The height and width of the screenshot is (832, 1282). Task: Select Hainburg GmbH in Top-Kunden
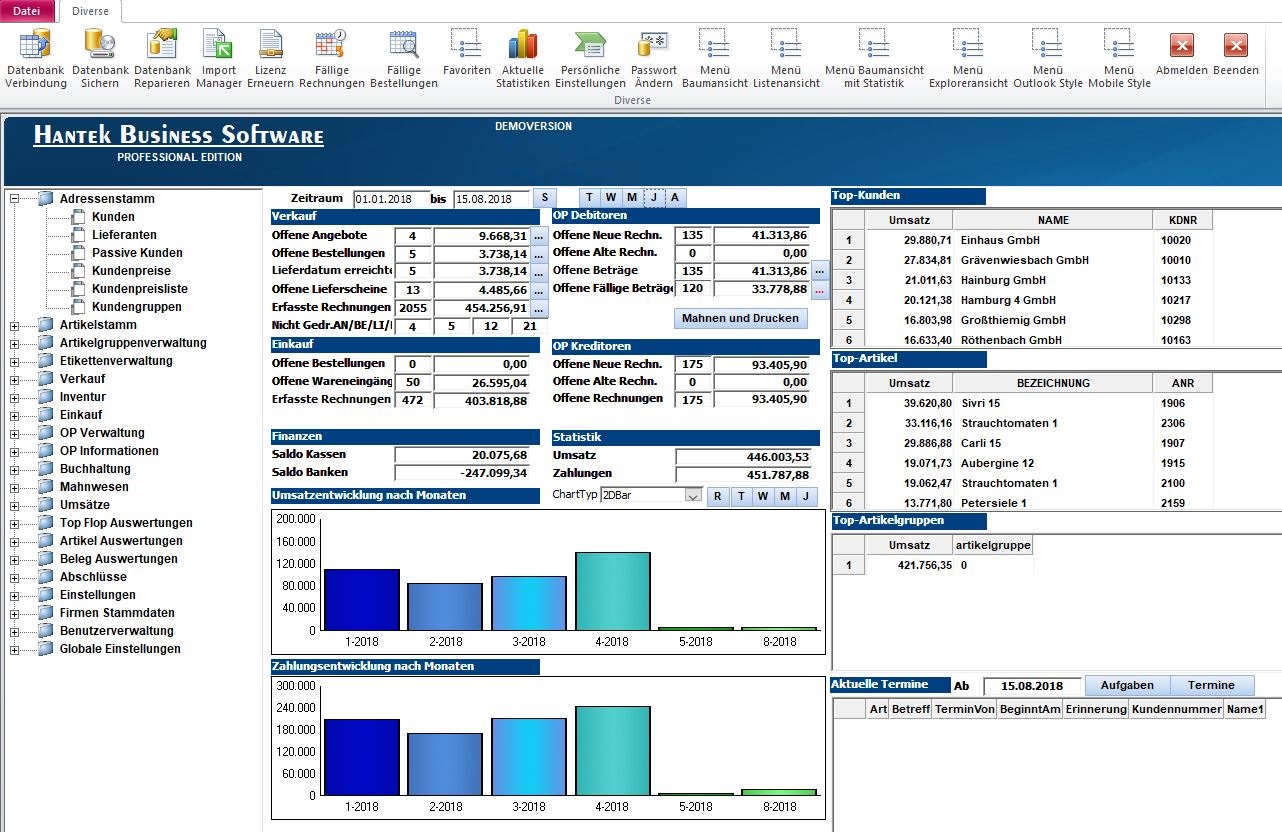[x=1003, y=280]
